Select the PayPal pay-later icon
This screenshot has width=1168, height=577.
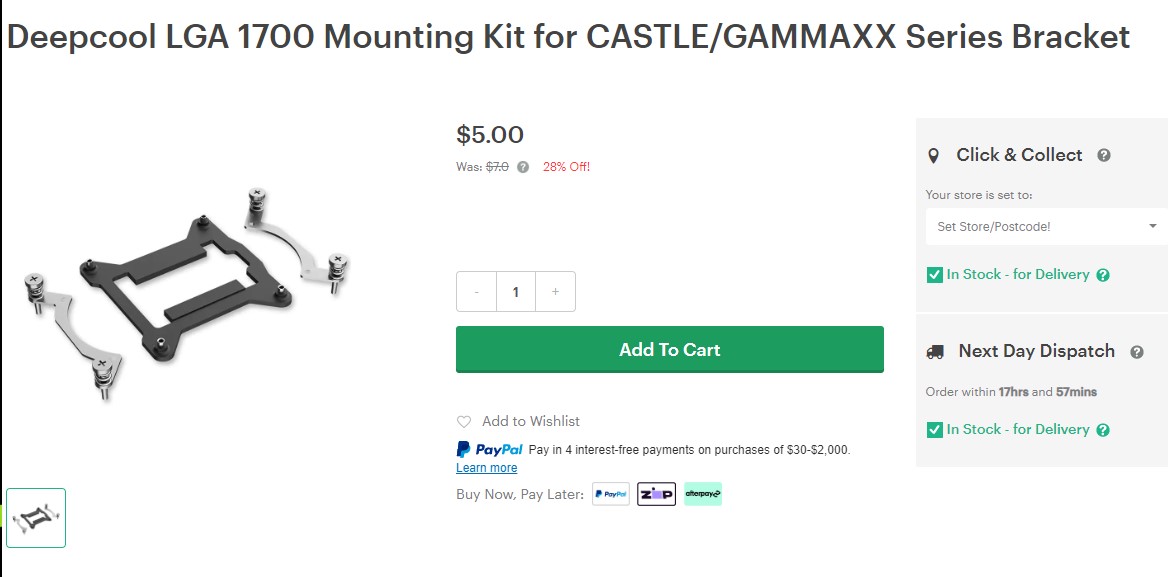(x=611, y=494)
